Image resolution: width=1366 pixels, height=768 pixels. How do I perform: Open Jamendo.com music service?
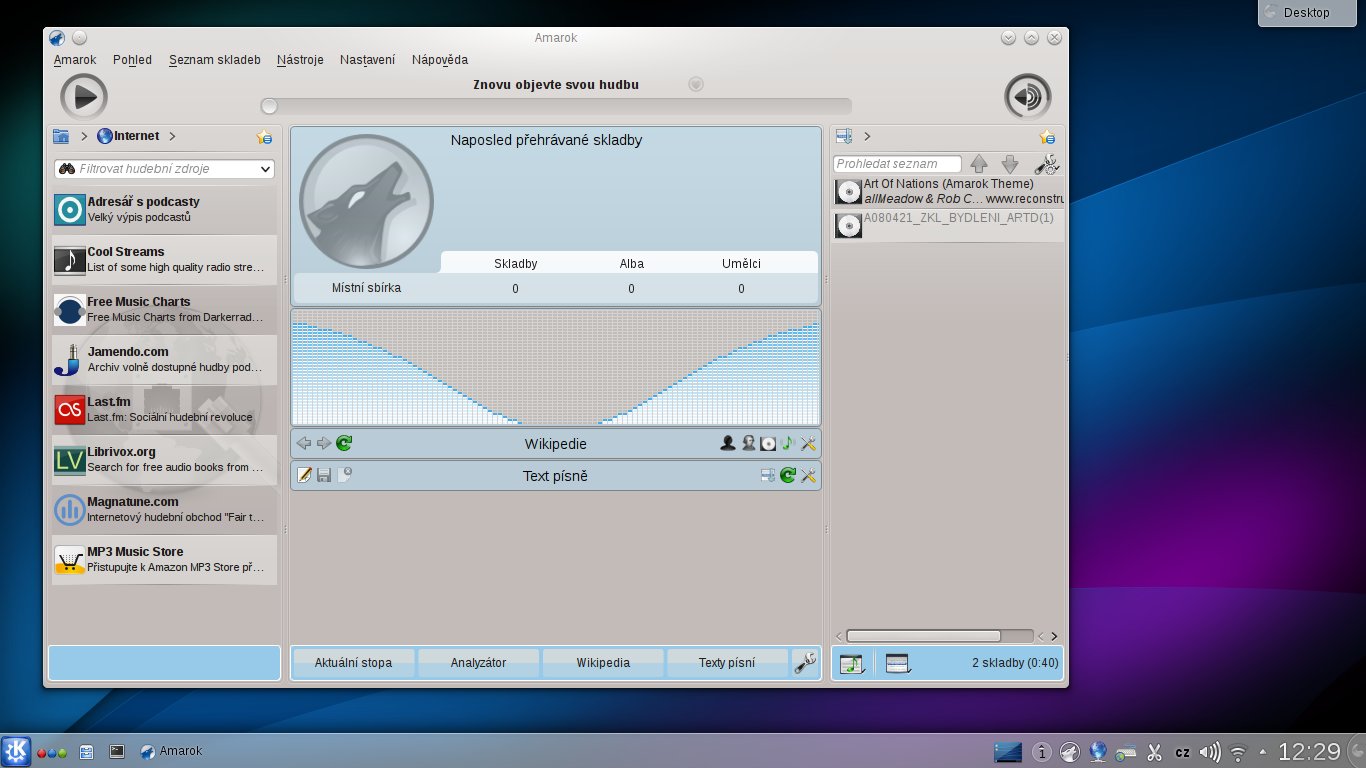[x=164, y=359]
